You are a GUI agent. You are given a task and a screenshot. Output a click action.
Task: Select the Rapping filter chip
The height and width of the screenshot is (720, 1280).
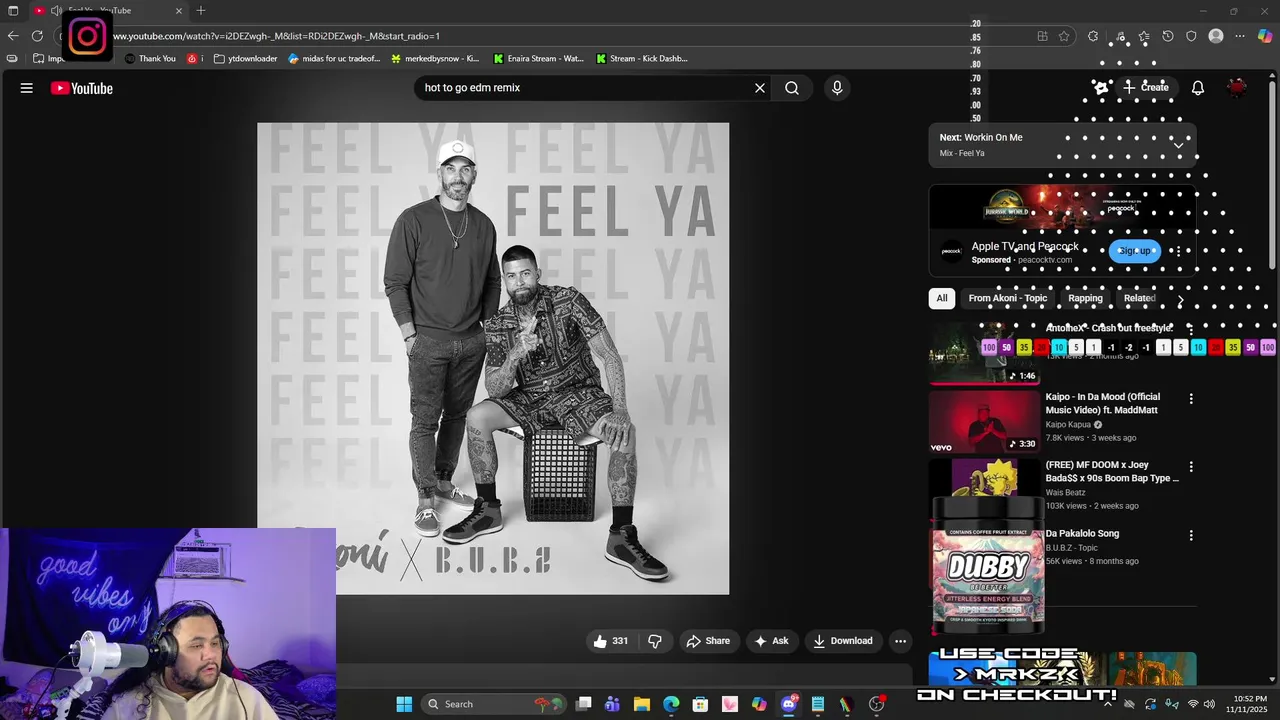point(1085,298)
